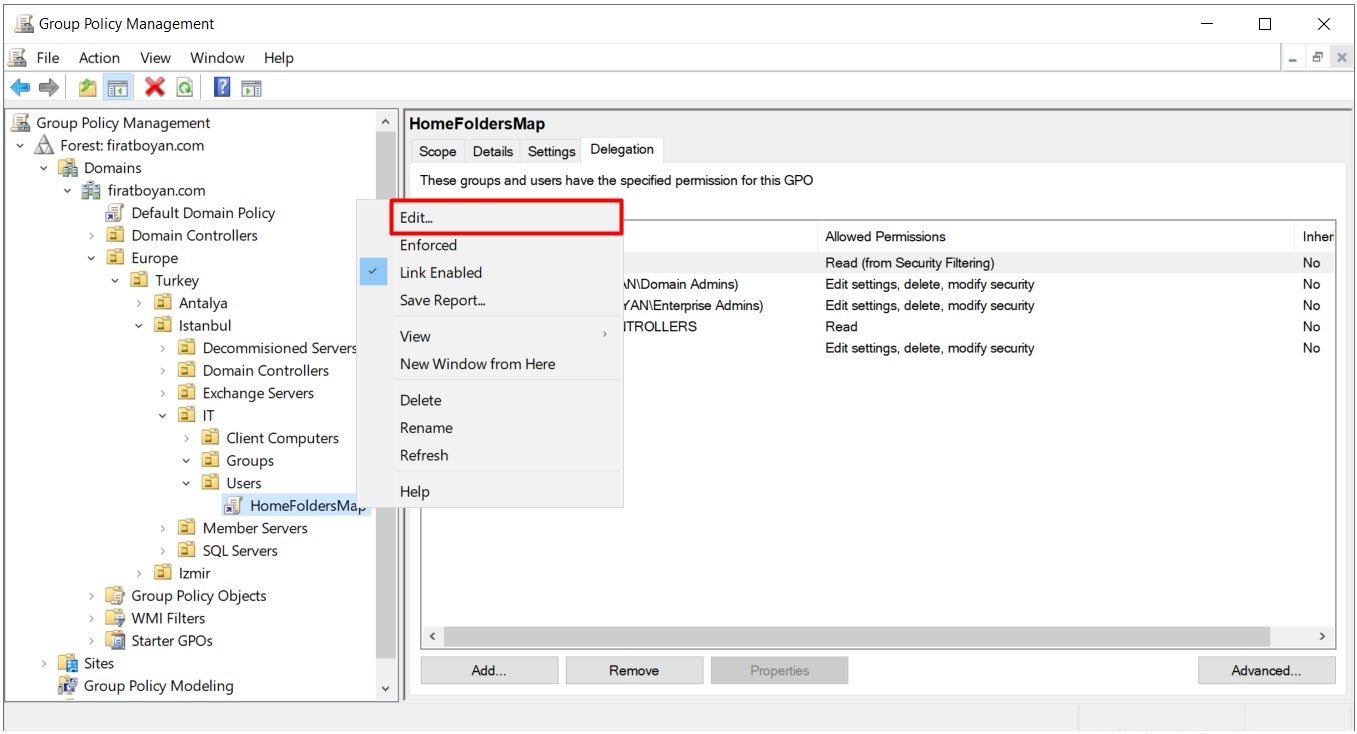This screenshot has width=1357, height=734.
Task: Select the WMI Filters folder icon
Action: coord(116,619)
